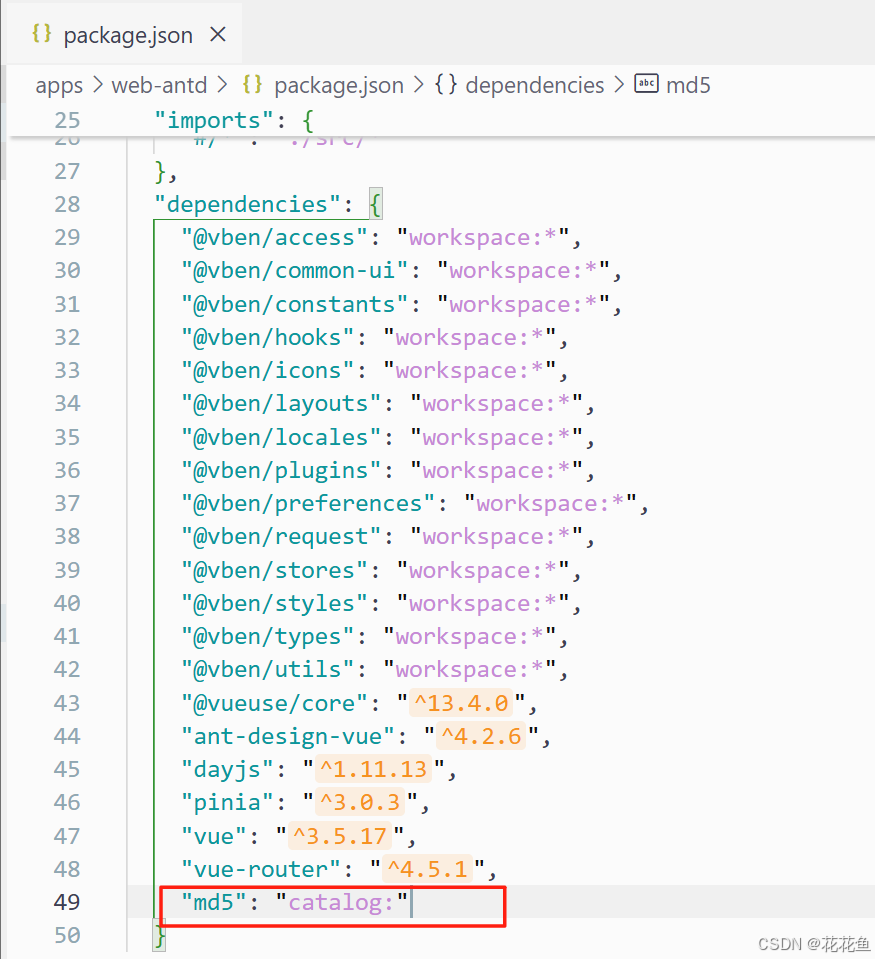
Task: Open the md5 breadcrumb segment
Action: coord(688,85)
